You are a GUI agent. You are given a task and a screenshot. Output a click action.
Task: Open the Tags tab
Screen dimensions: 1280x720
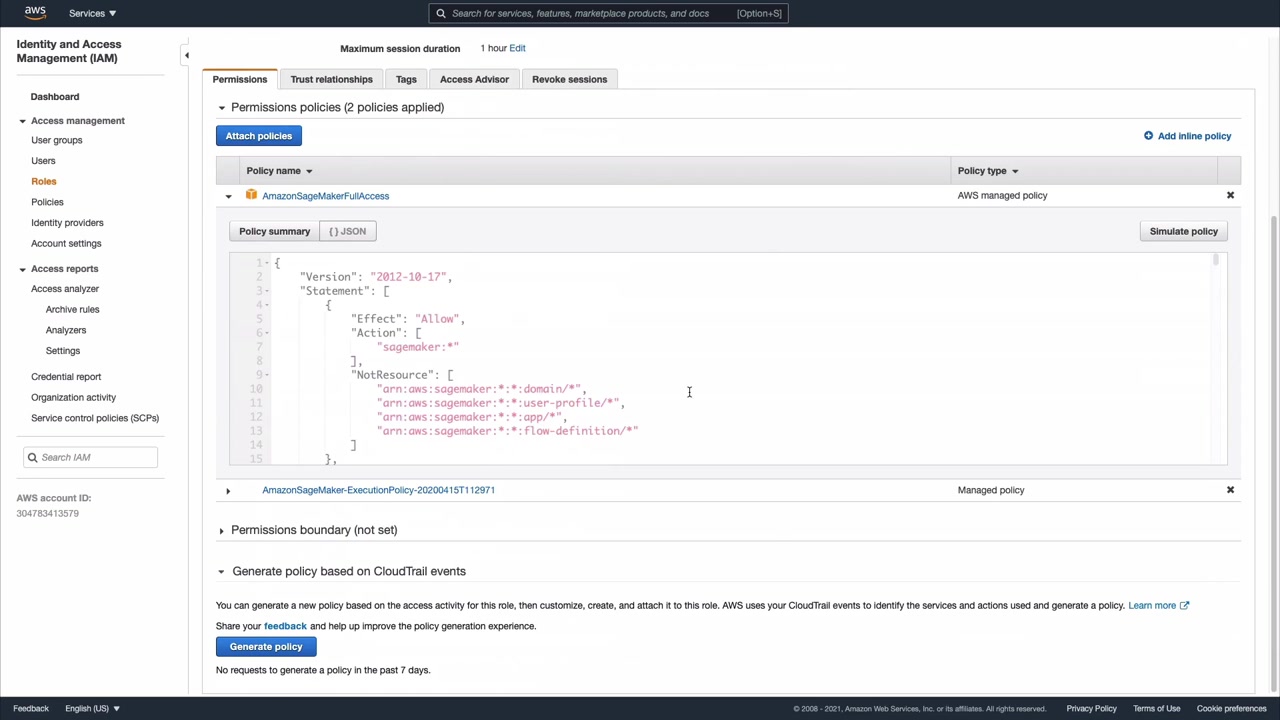406,79
